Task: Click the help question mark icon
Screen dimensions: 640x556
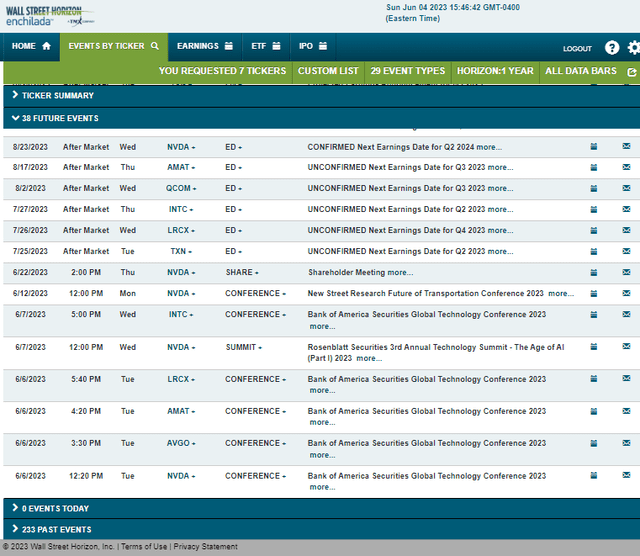Action: [x=612, y=47]
